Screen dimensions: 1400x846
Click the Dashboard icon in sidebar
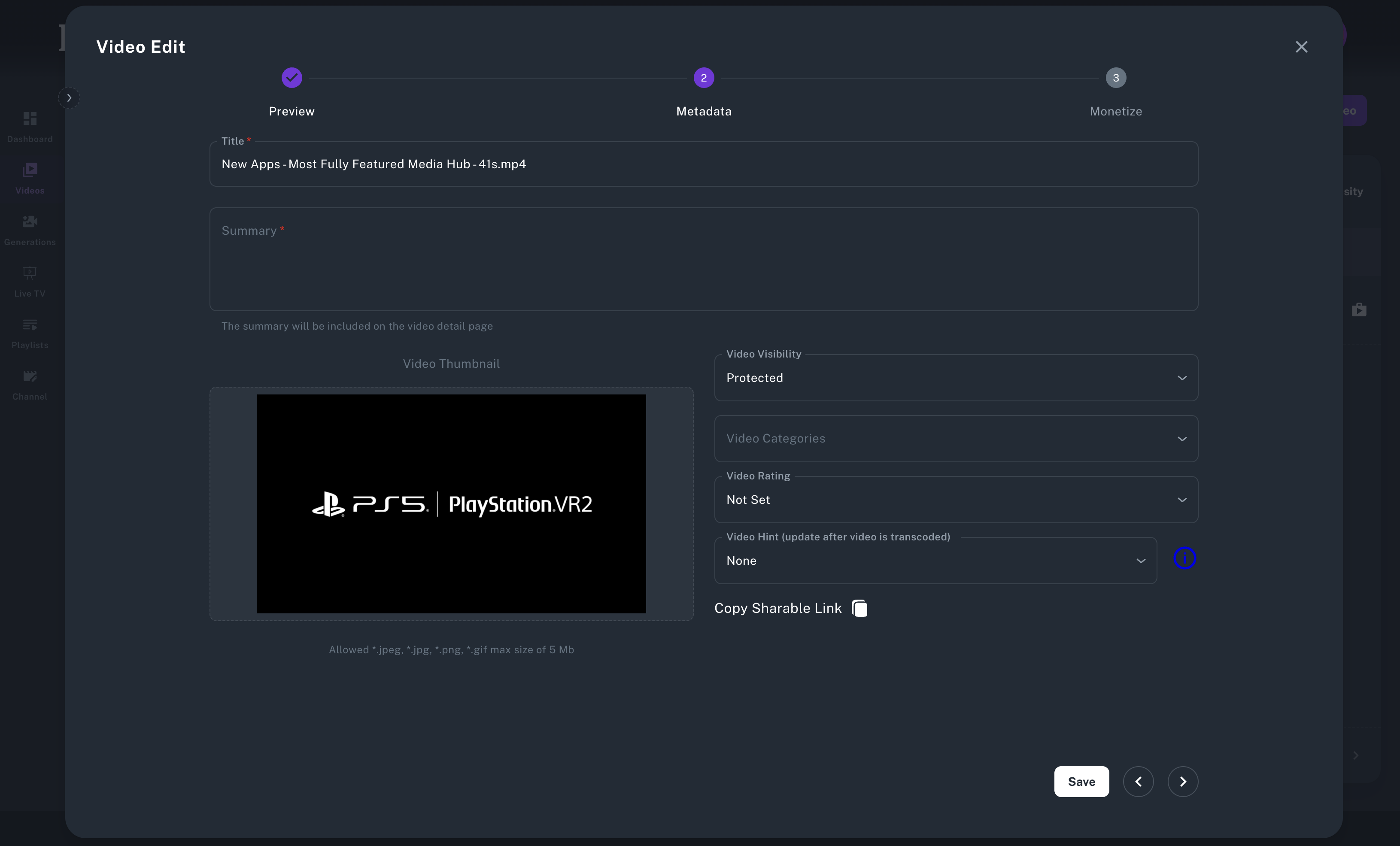(30, 118)
